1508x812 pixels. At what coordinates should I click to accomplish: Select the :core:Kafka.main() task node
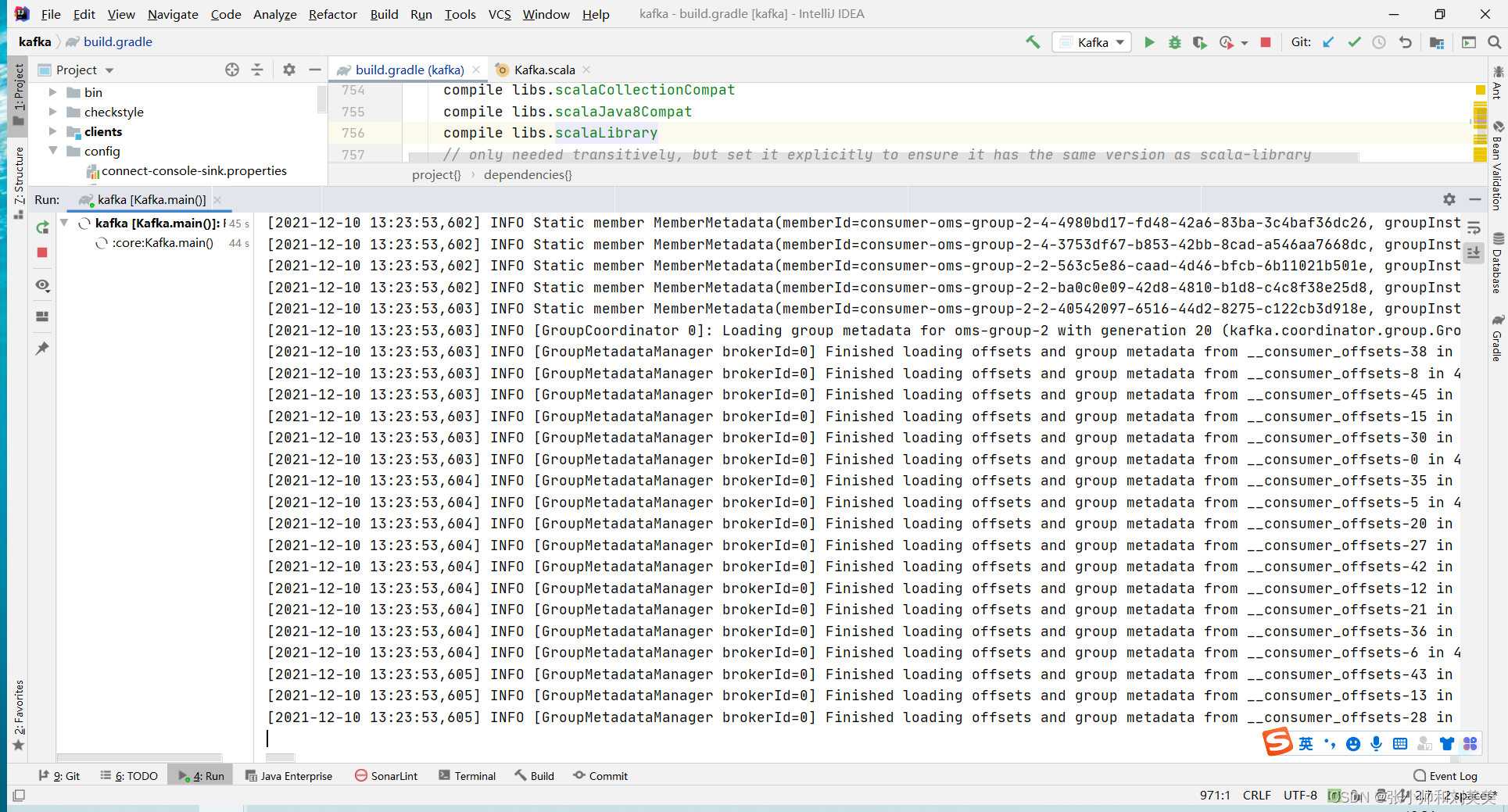163,243
